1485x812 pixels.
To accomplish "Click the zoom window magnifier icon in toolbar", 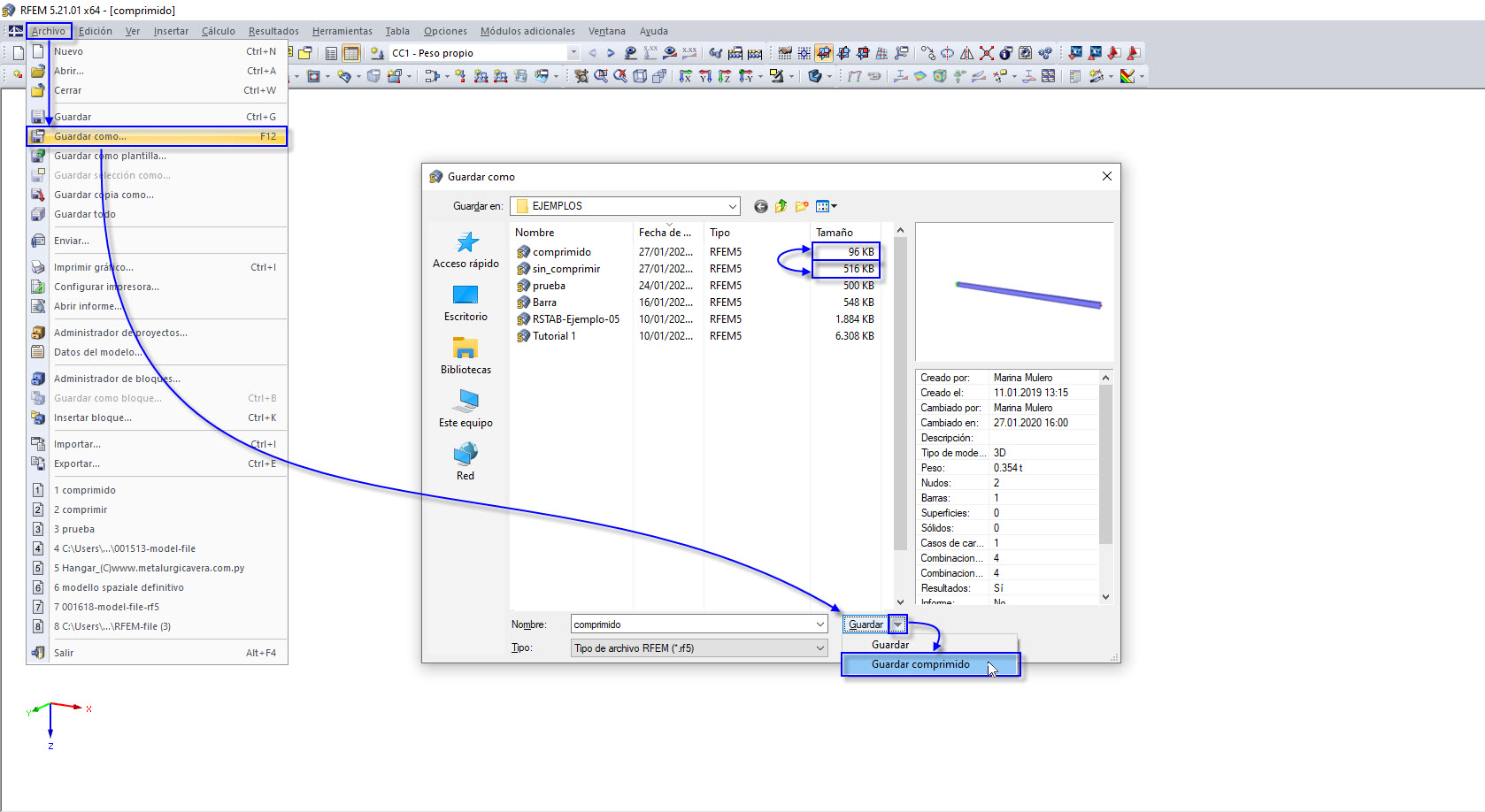I will (601, 76).
